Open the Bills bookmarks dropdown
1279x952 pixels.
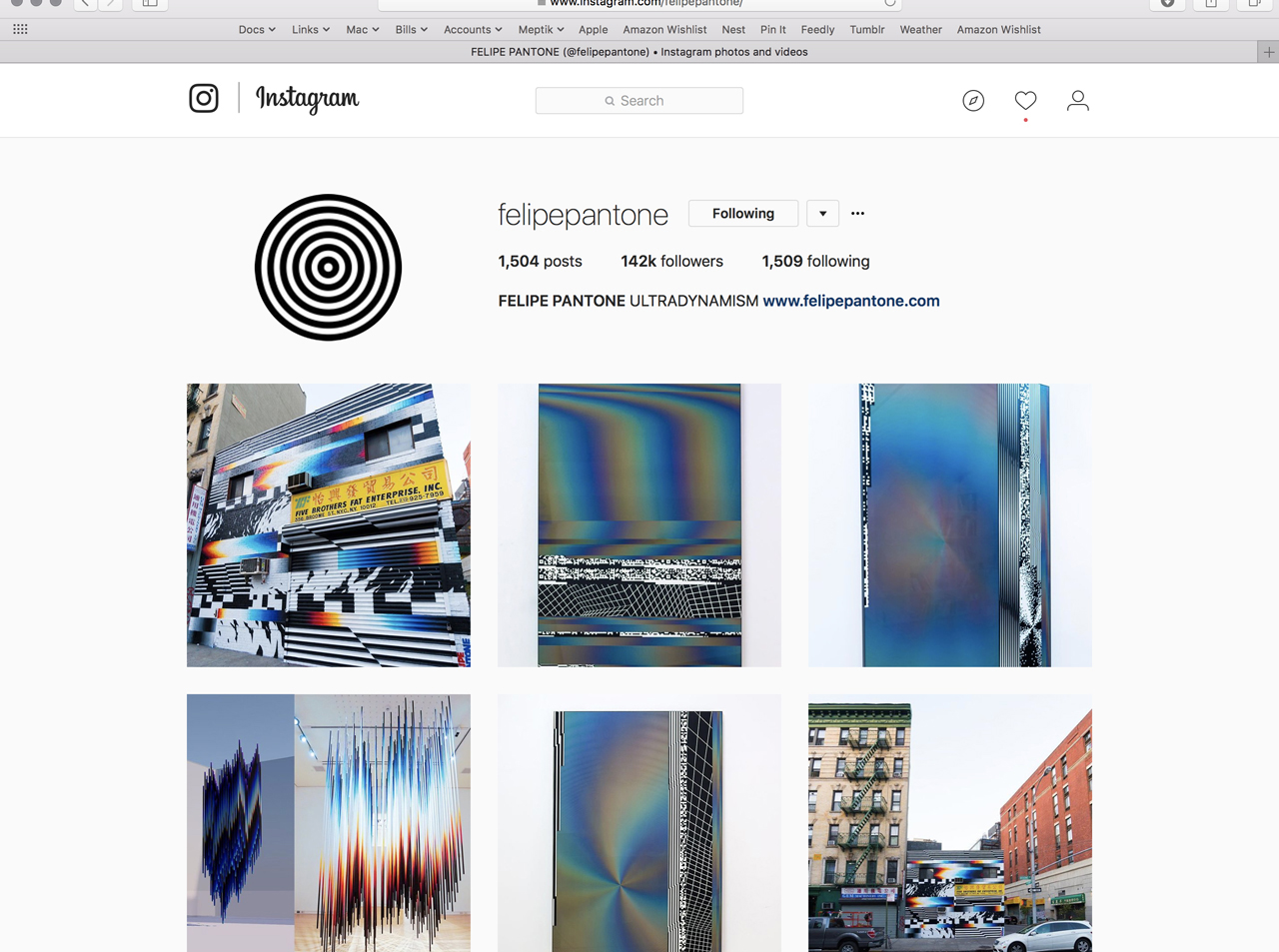point(411,30)
